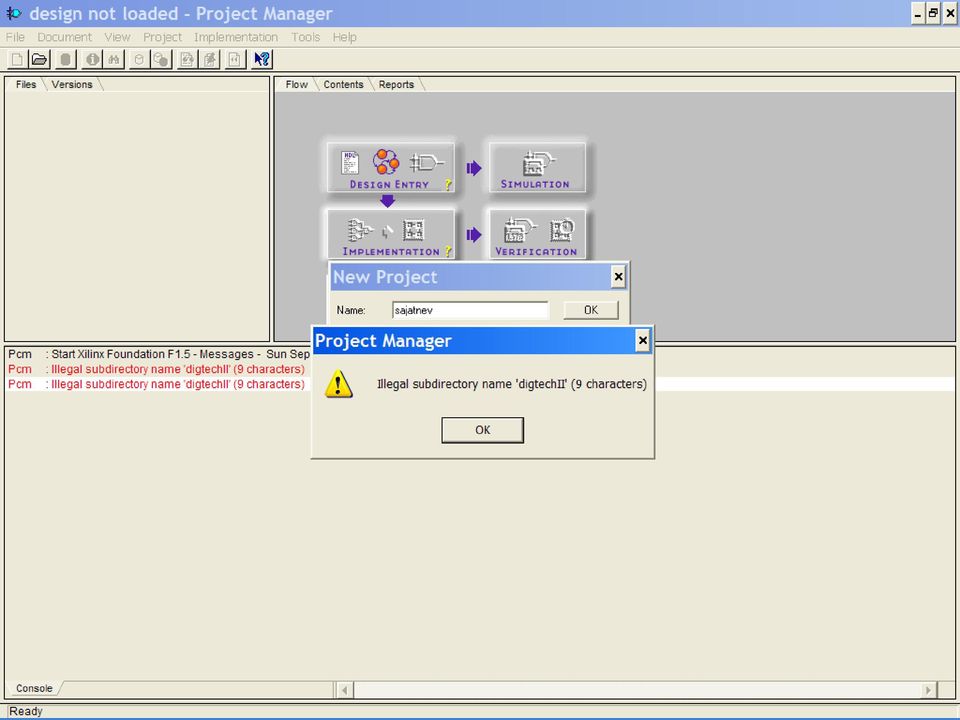The width and height of the screenshot is (960, 720).
Task: Restore down the main Project Manager window
Action: coord(933,13)
